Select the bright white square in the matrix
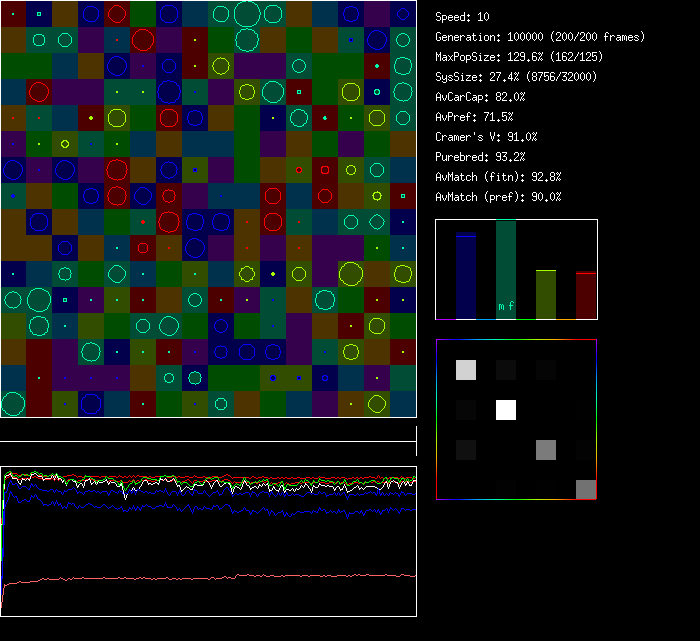700x641 pixels. (506, 410)
